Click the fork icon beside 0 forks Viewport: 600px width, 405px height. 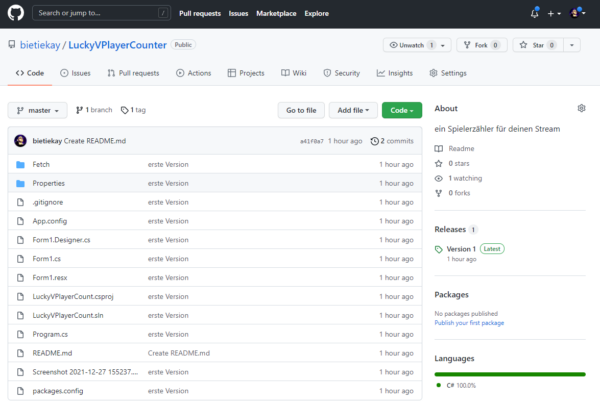pos(439,193)
